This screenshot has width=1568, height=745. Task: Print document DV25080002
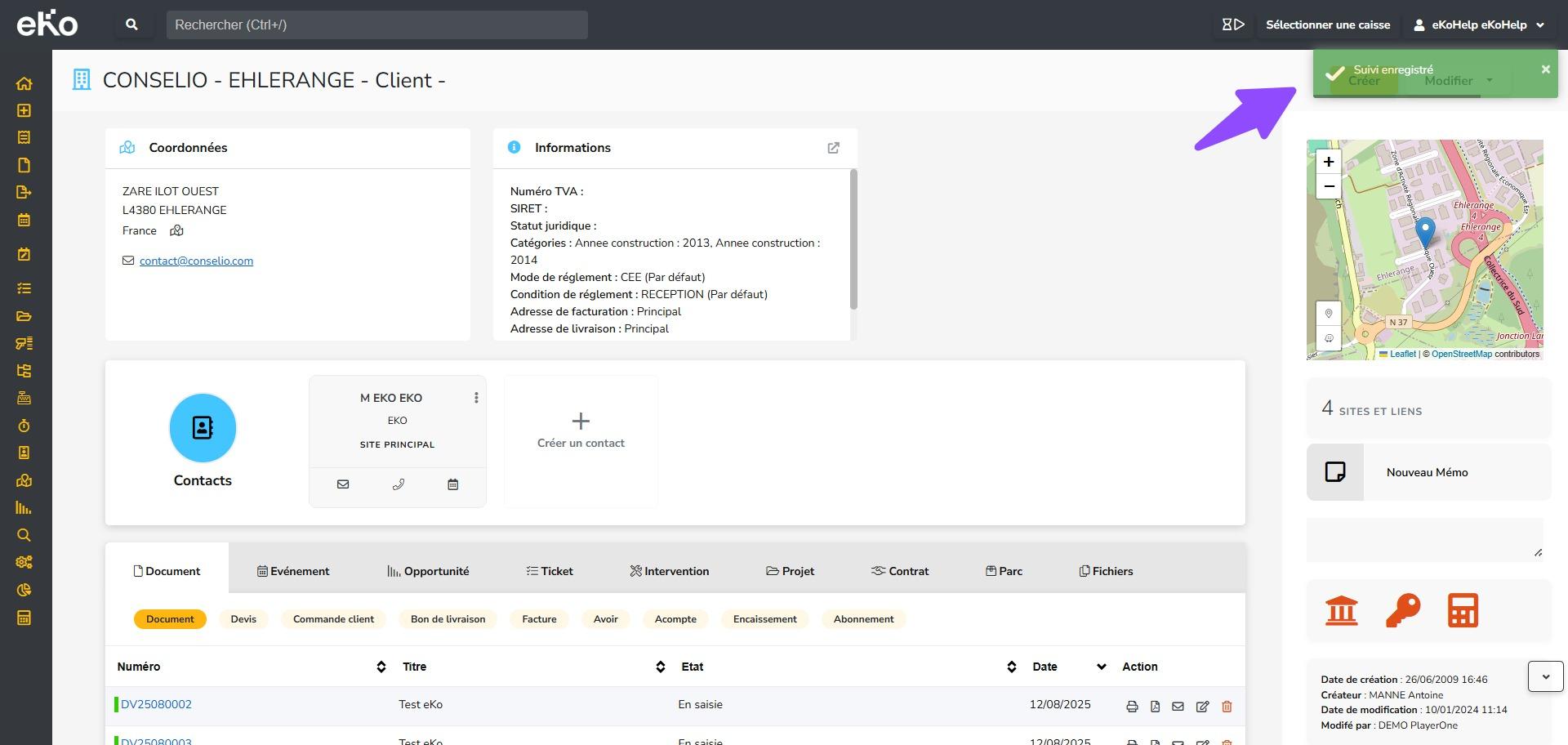[1132, 707]
